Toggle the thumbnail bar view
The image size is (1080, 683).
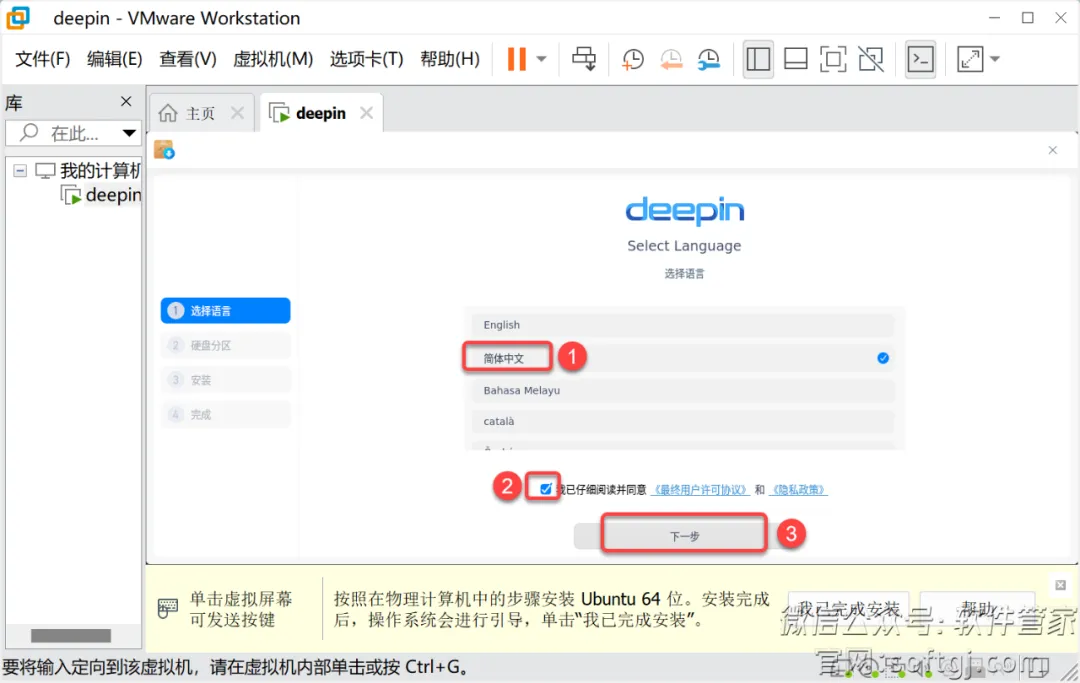coord(796,59)
